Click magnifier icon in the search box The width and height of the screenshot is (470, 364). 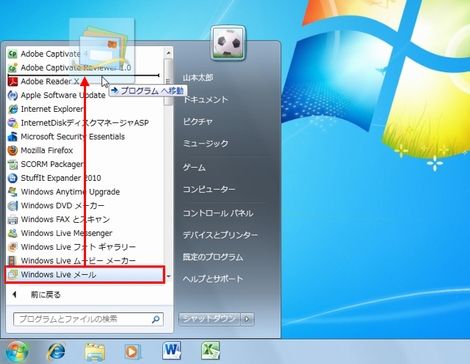point(155,319)
